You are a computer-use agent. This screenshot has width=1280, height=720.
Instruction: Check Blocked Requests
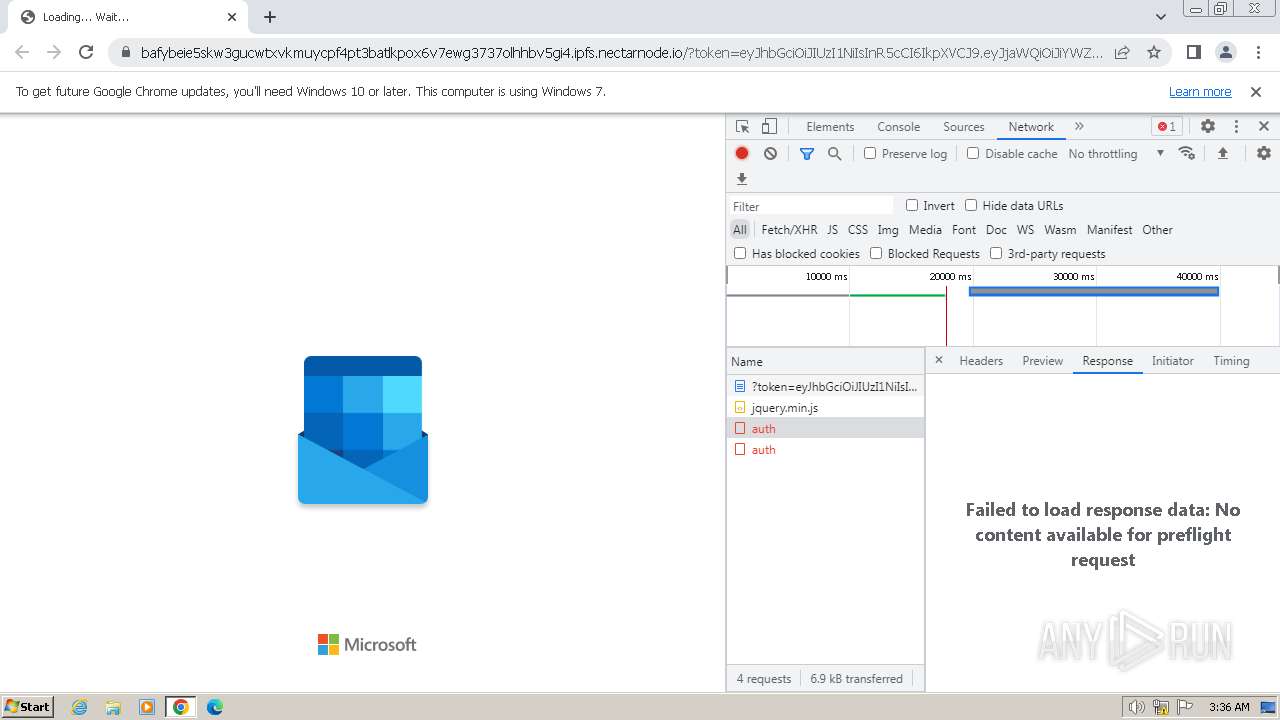point(876,253)
